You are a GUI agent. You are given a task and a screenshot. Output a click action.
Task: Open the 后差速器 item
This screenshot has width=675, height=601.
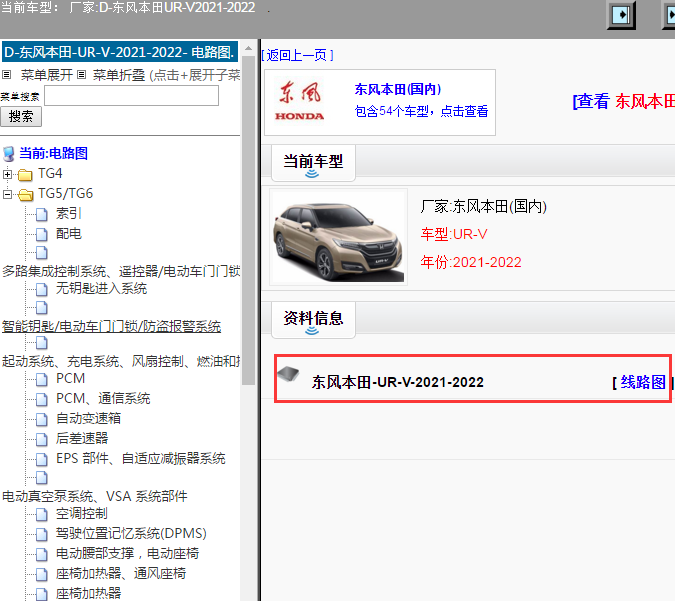[x=82, y=438]
